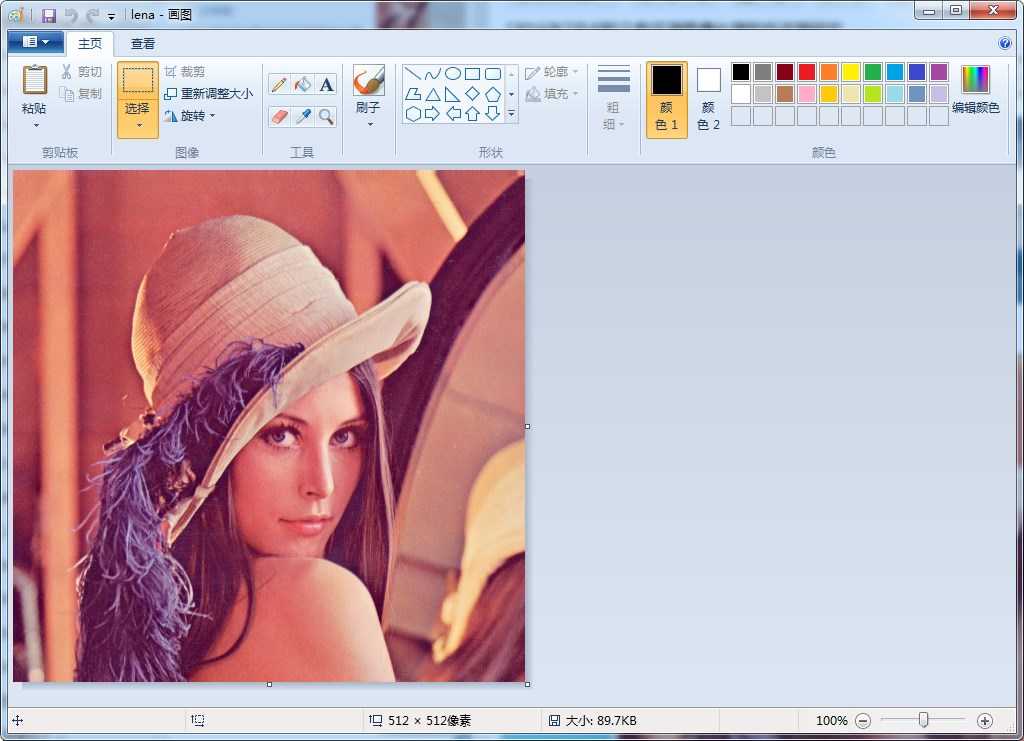This screenshot has height=741, width=1024.
Task: Undo the last action
Action: [x=71, y=15]
